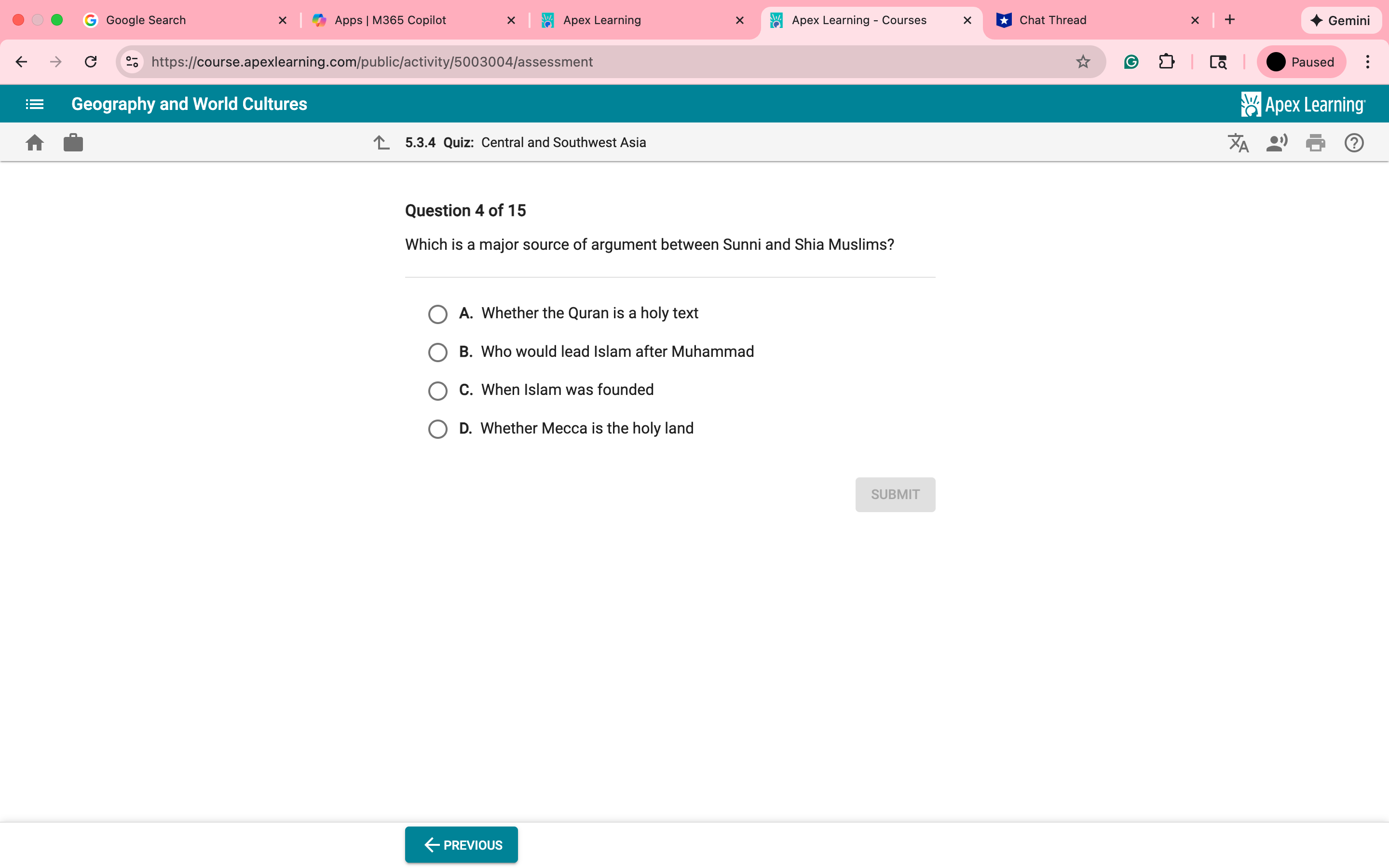Pick answer D about Mecca
Image resolution: width=1389 pixels, height=868 pixels.
pyautogui.click(x=437, y=429)
